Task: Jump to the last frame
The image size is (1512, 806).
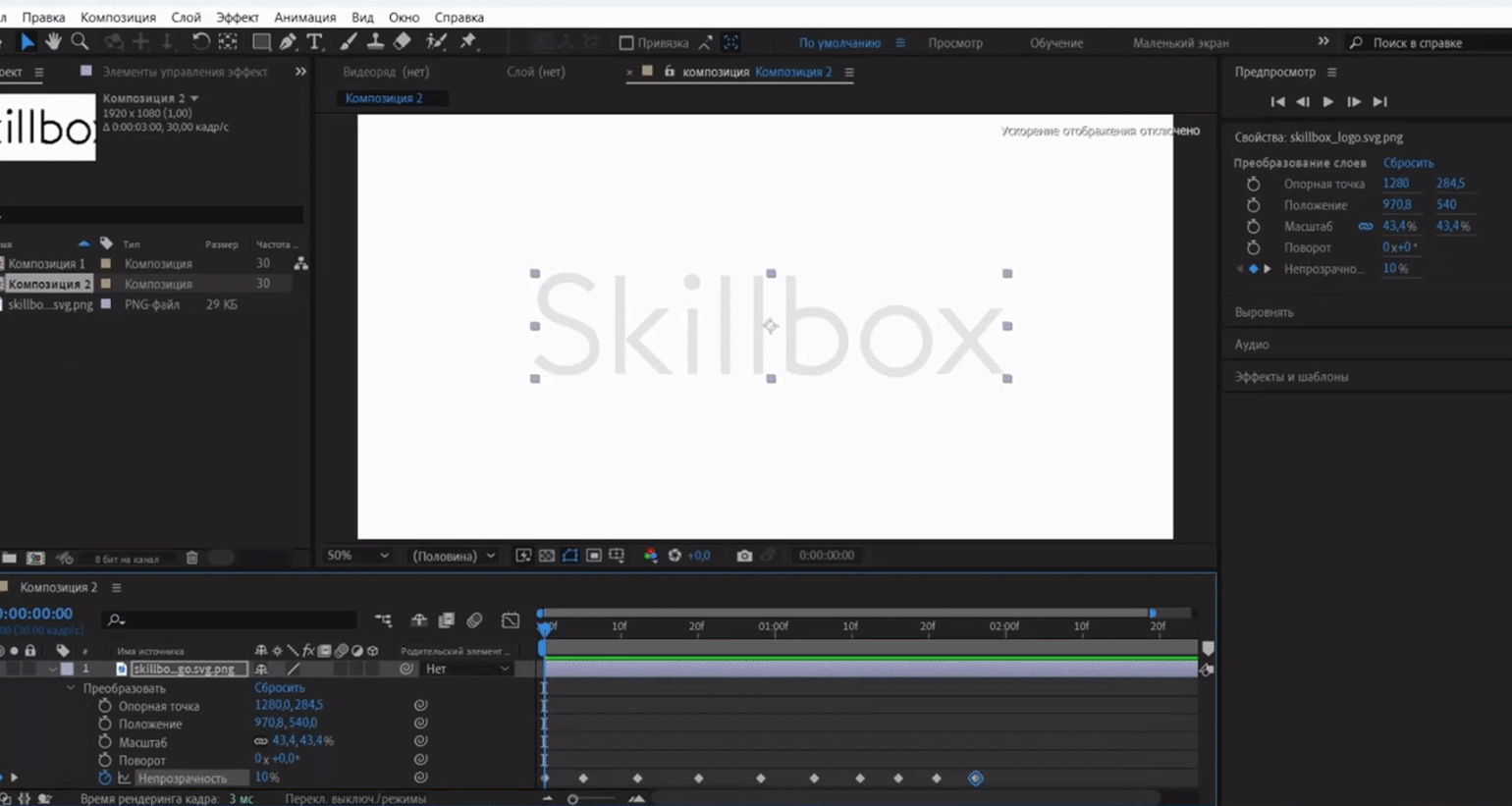Action: click(x=1379, y=101)
